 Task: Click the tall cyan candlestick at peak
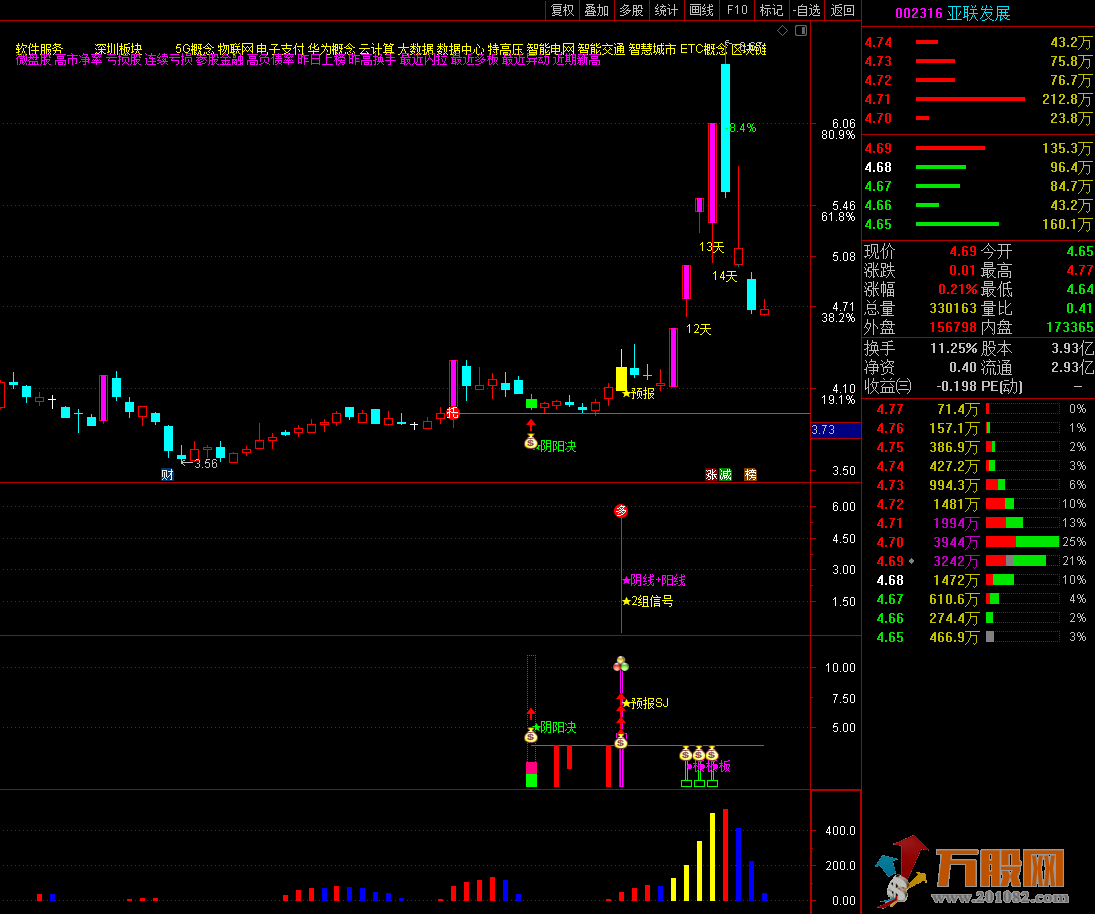726,128
